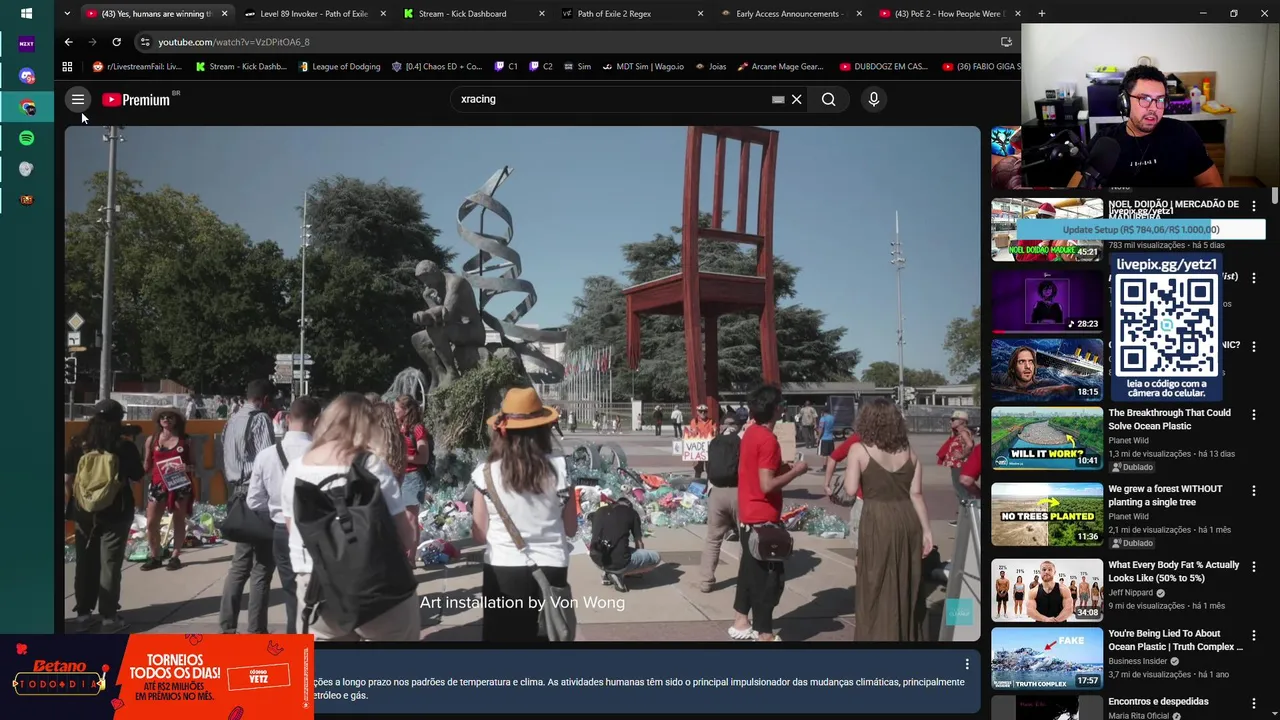Open the NOEL DOIDÃO 45:21 thumbnail
The image size is (1280, 720).
pos(1047,229)
